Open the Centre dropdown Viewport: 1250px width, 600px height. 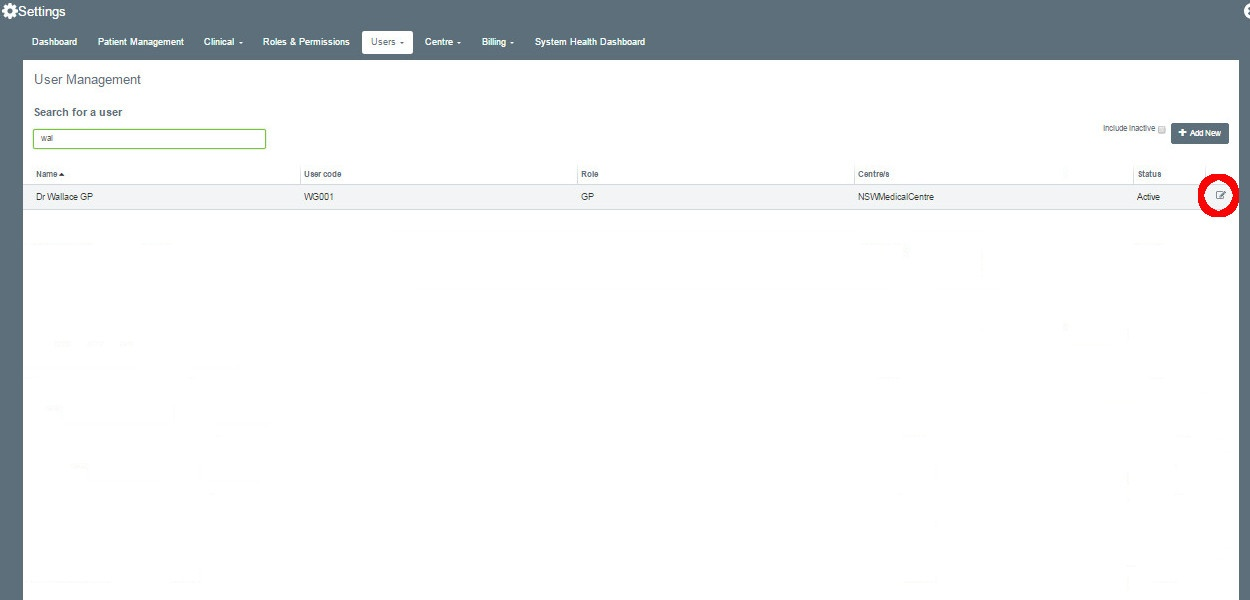click(442, 42)
